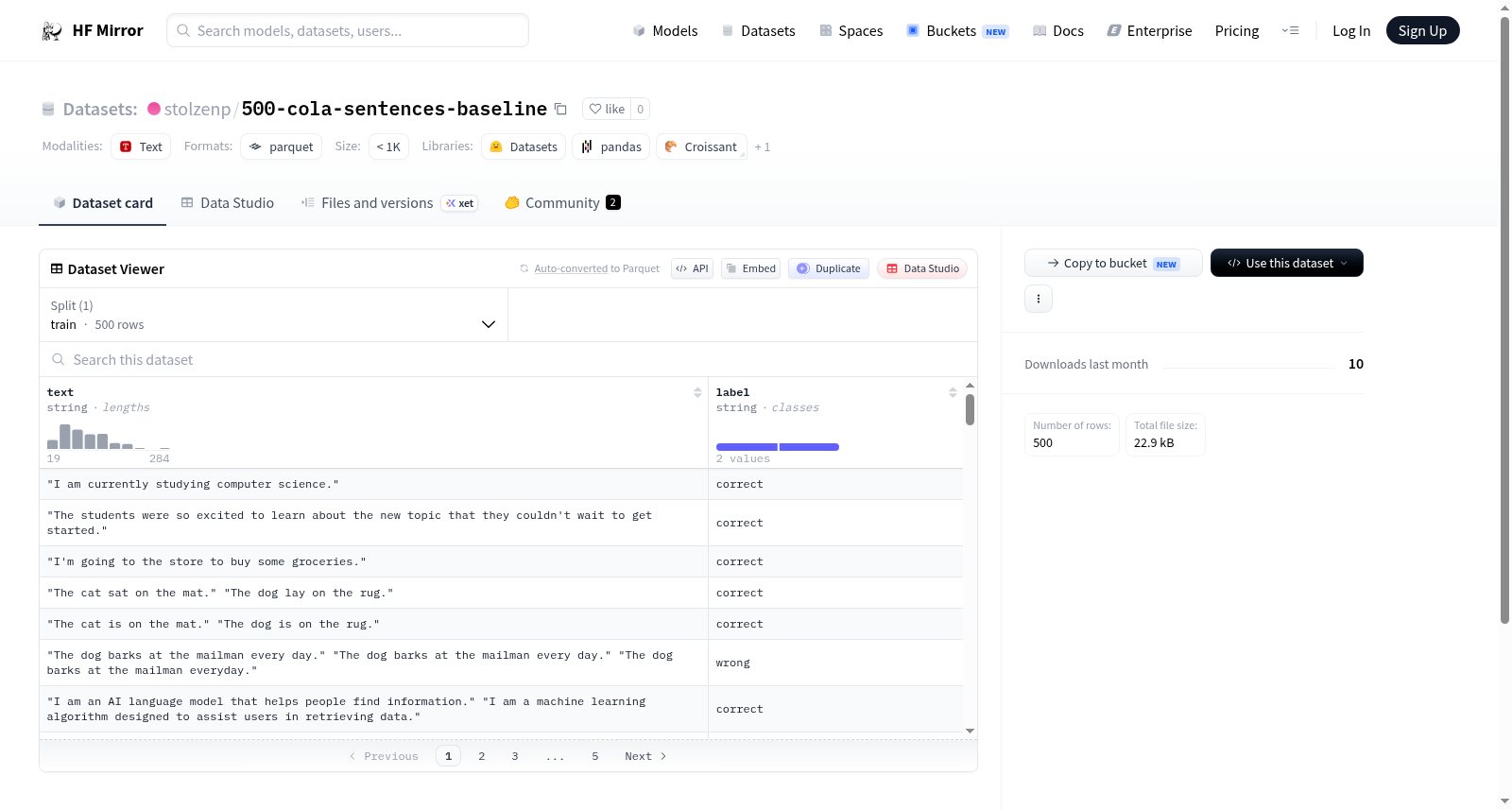Select the row about the AI language model
Screen dimensions: 1512x810
coord(501,710)
